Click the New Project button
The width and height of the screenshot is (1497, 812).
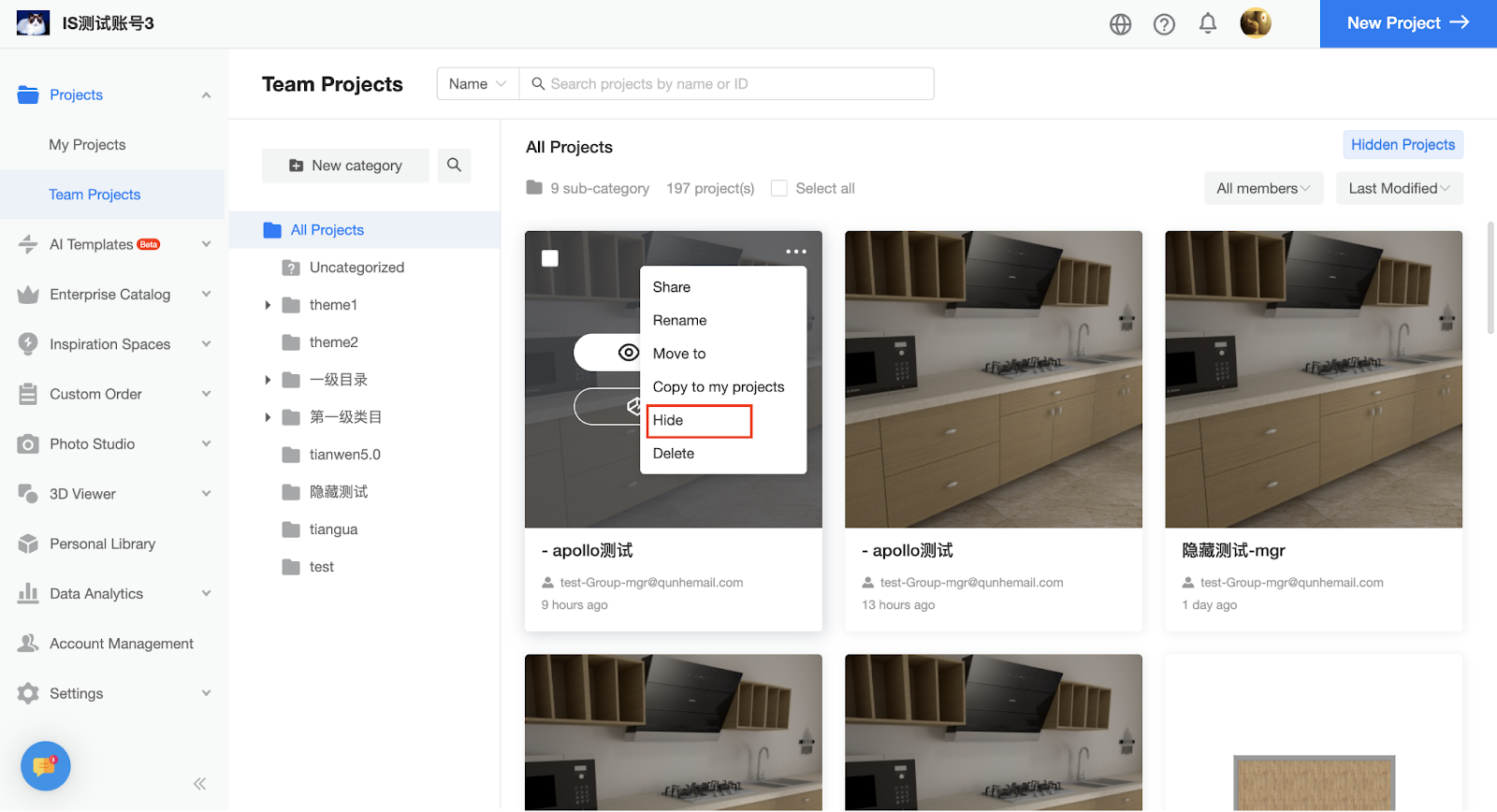point(1407,23)
